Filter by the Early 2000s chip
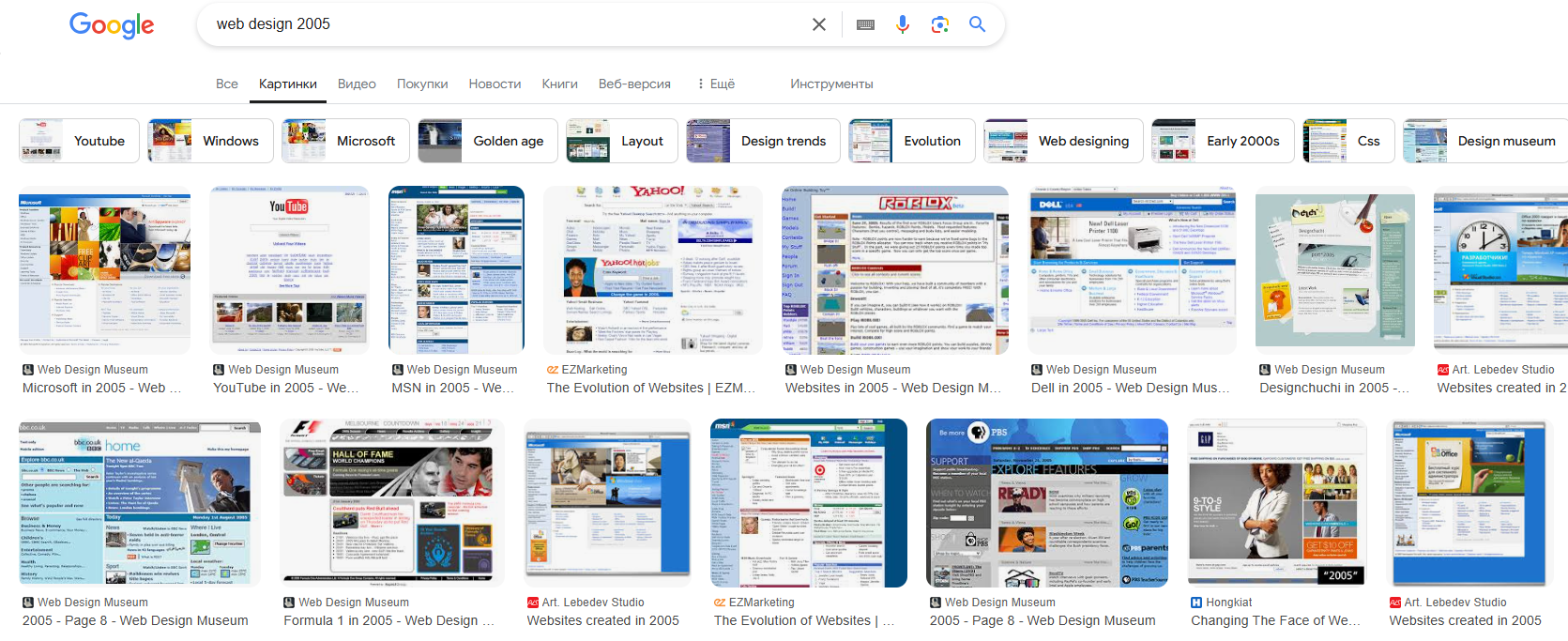1568x641 pixels. pyautogui.click(x=1223, y=141)
